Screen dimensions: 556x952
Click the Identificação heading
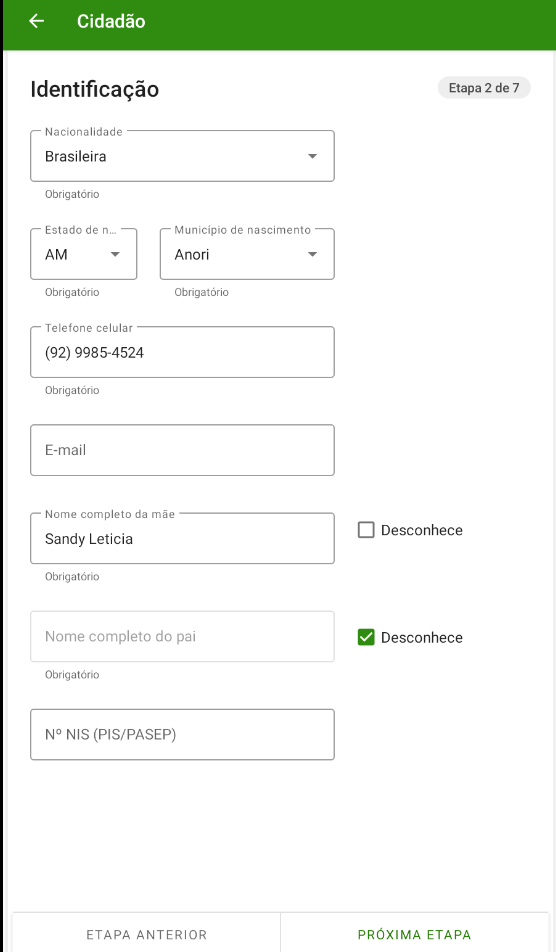point(95,89)
